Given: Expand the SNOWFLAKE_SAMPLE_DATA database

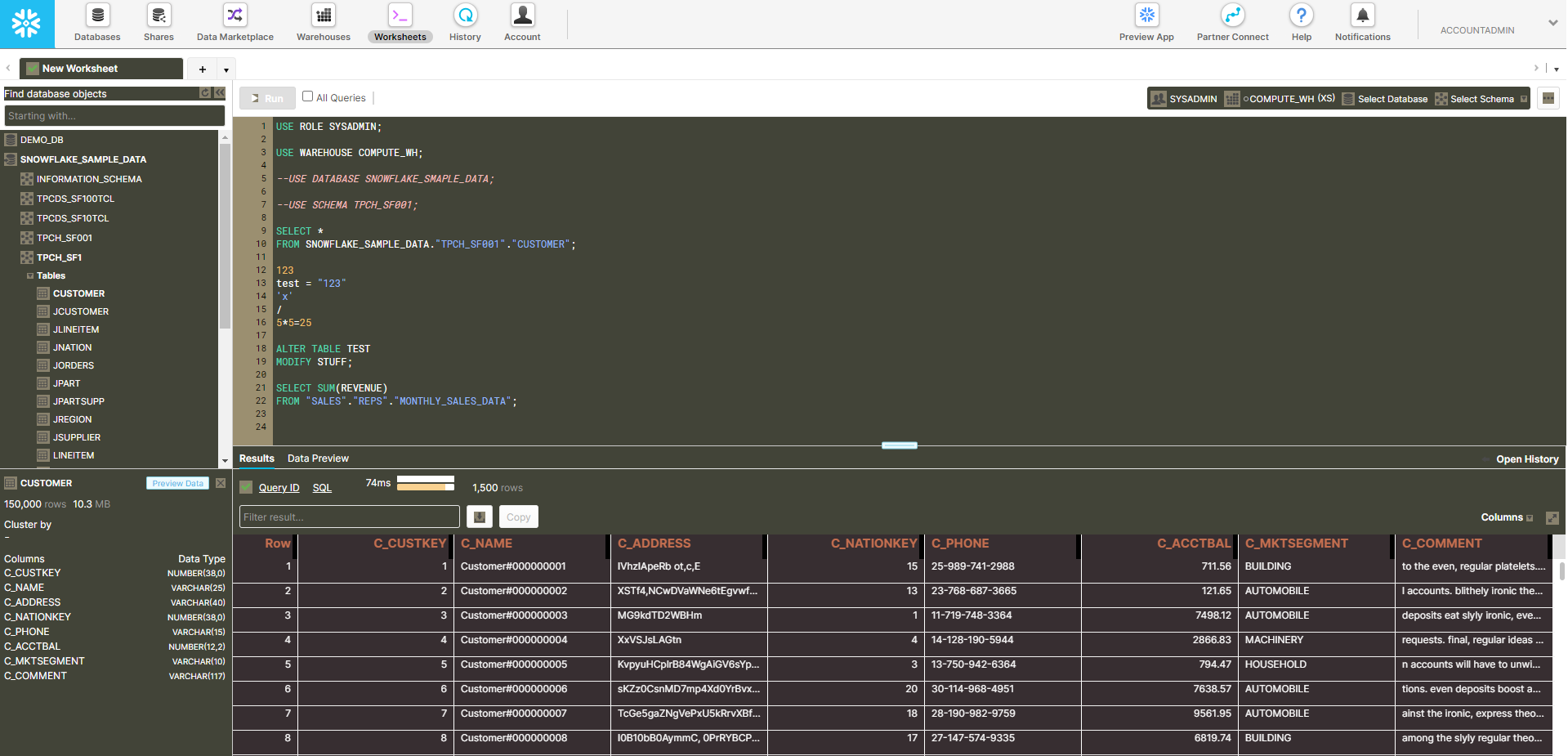Looking at the screenshot, I should [83, 159].
